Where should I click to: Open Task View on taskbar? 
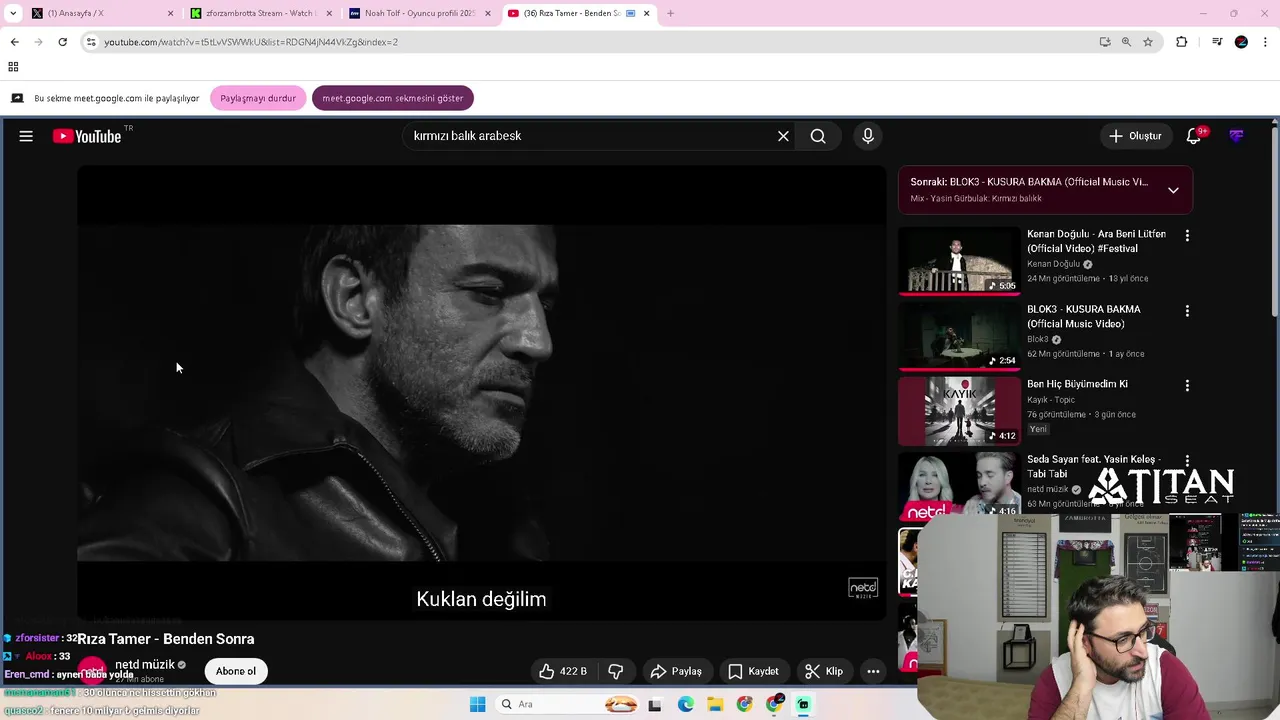[655, 704]
